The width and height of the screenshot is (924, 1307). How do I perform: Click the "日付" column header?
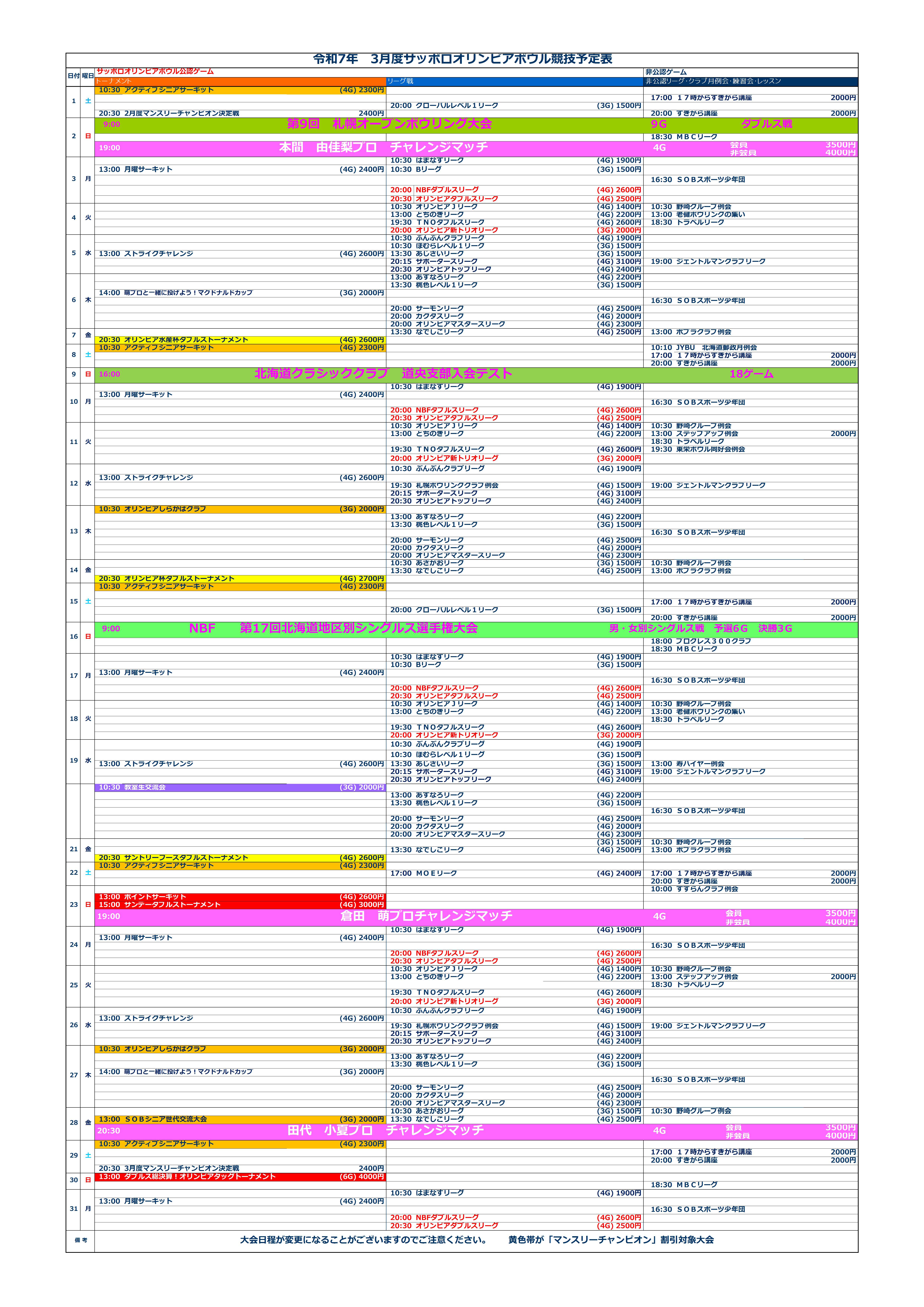pyautogui.click(x=73, y=76)
